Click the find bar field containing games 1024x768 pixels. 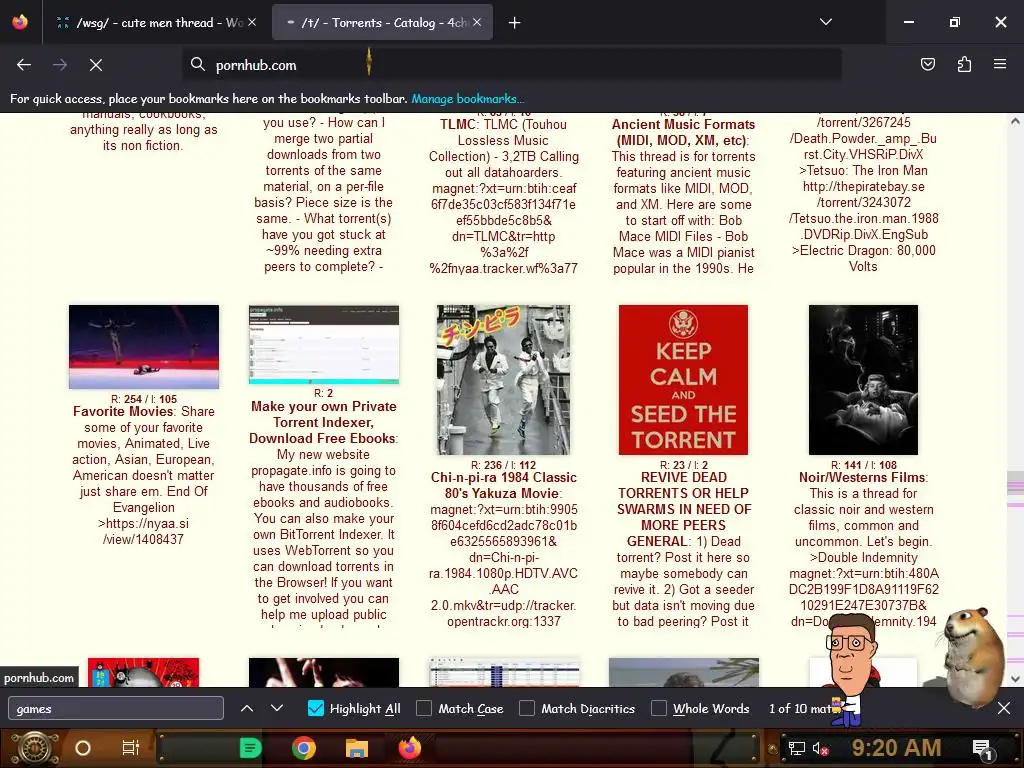point(116,709)
